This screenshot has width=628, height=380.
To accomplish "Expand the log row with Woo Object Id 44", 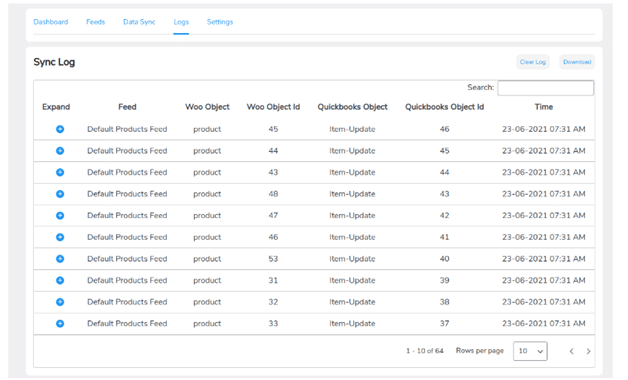I will (60, 151).
